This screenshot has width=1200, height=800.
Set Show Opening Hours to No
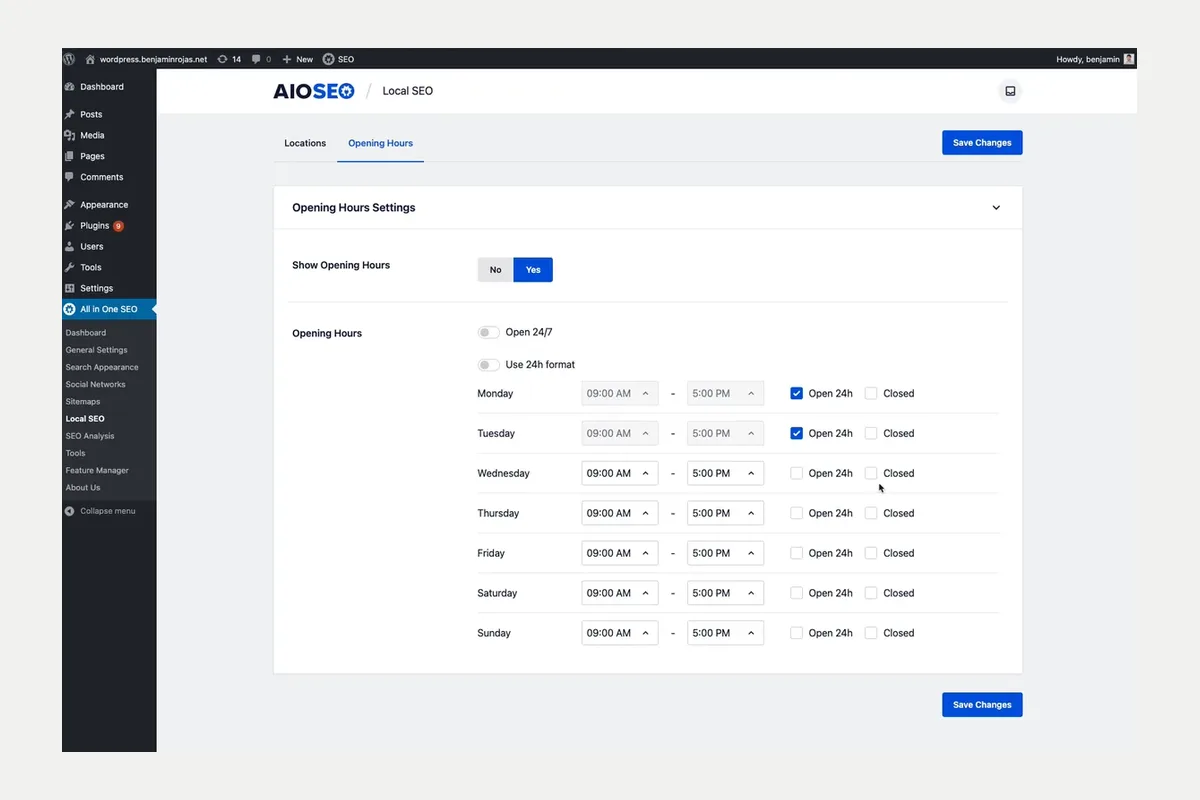pyautogui.click(x=495, y=270)
